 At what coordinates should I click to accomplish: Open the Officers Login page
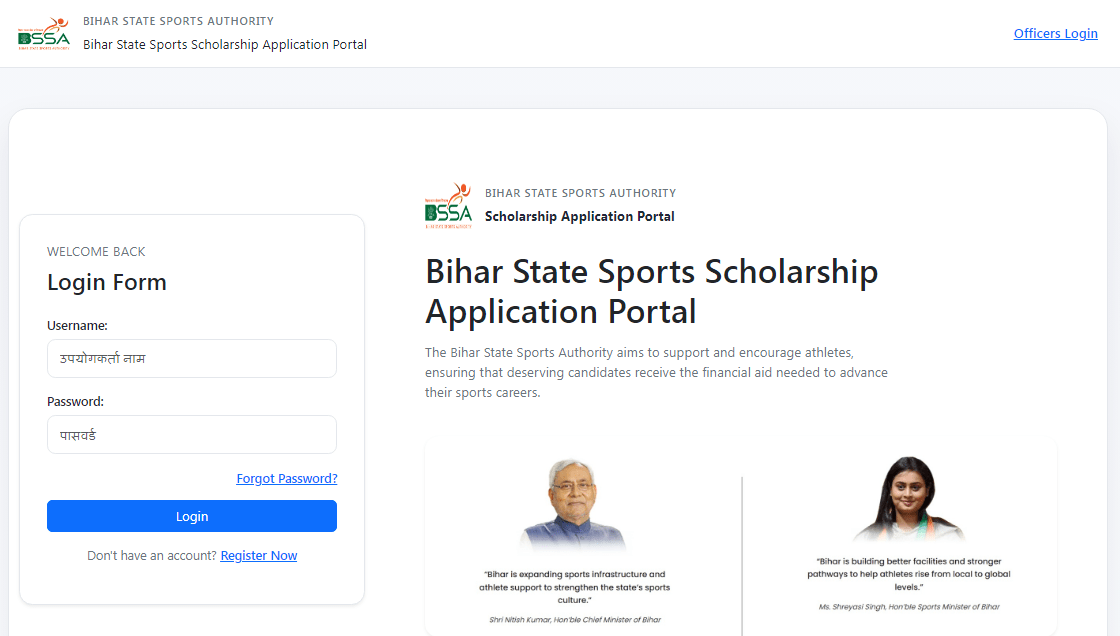point(1055,33)
